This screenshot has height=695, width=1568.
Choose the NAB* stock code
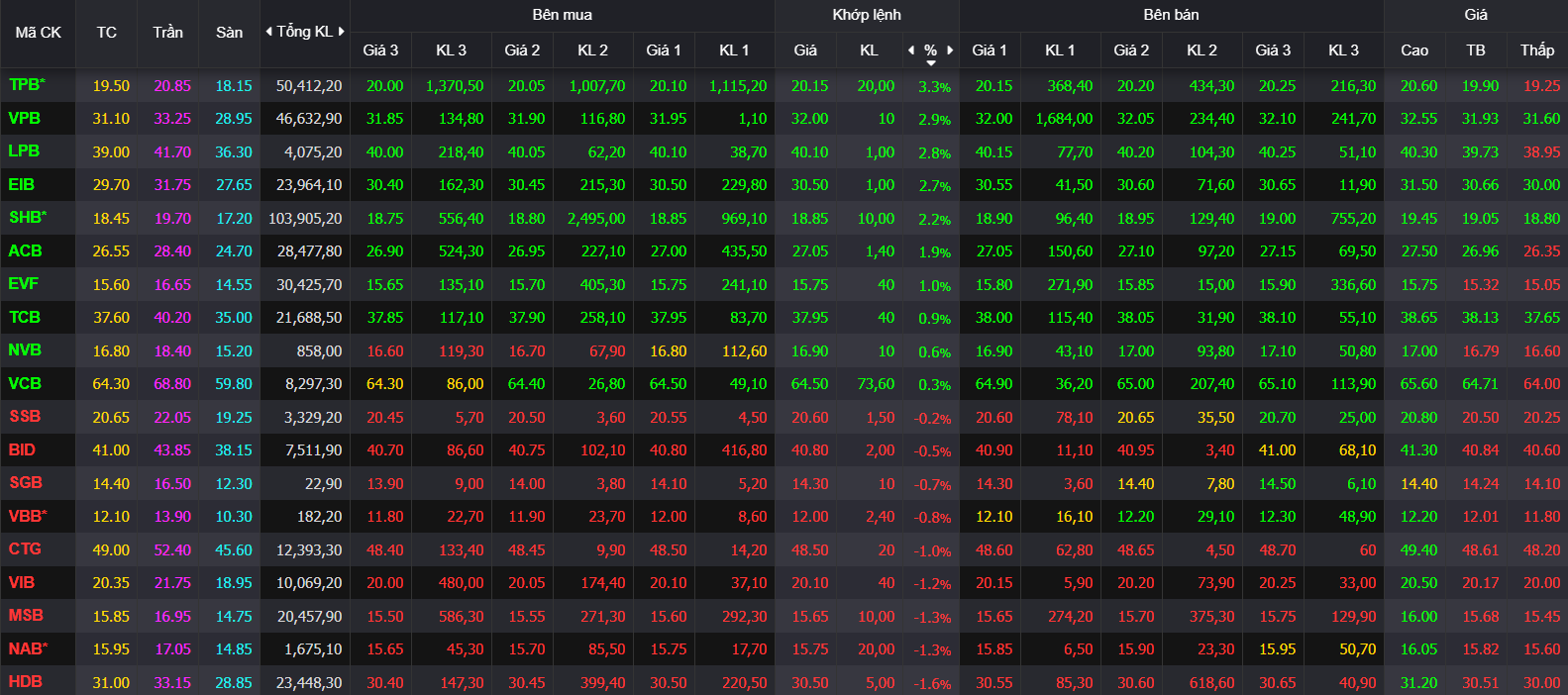tap(28, 649)
